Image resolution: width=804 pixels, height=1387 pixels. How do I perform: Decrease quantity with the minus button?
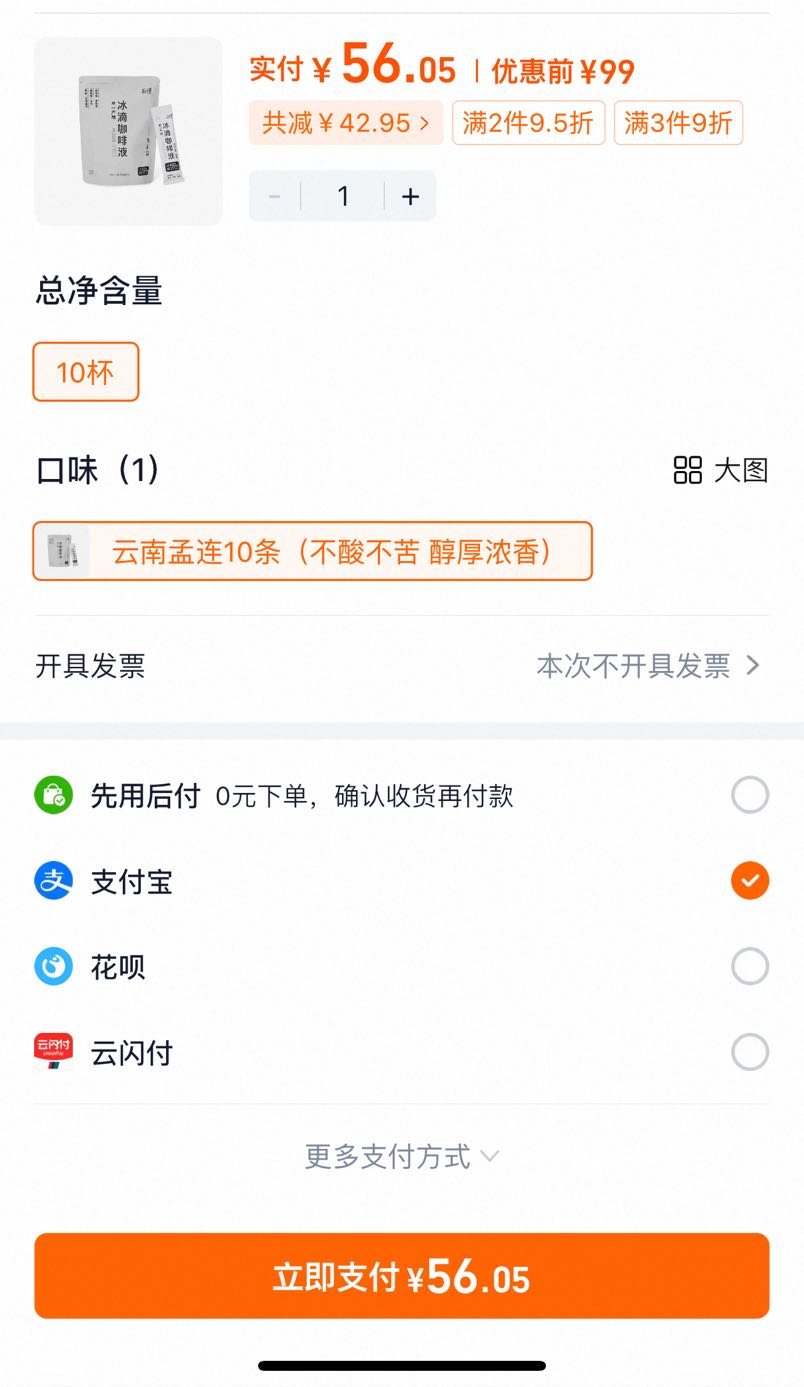point(275,196)
